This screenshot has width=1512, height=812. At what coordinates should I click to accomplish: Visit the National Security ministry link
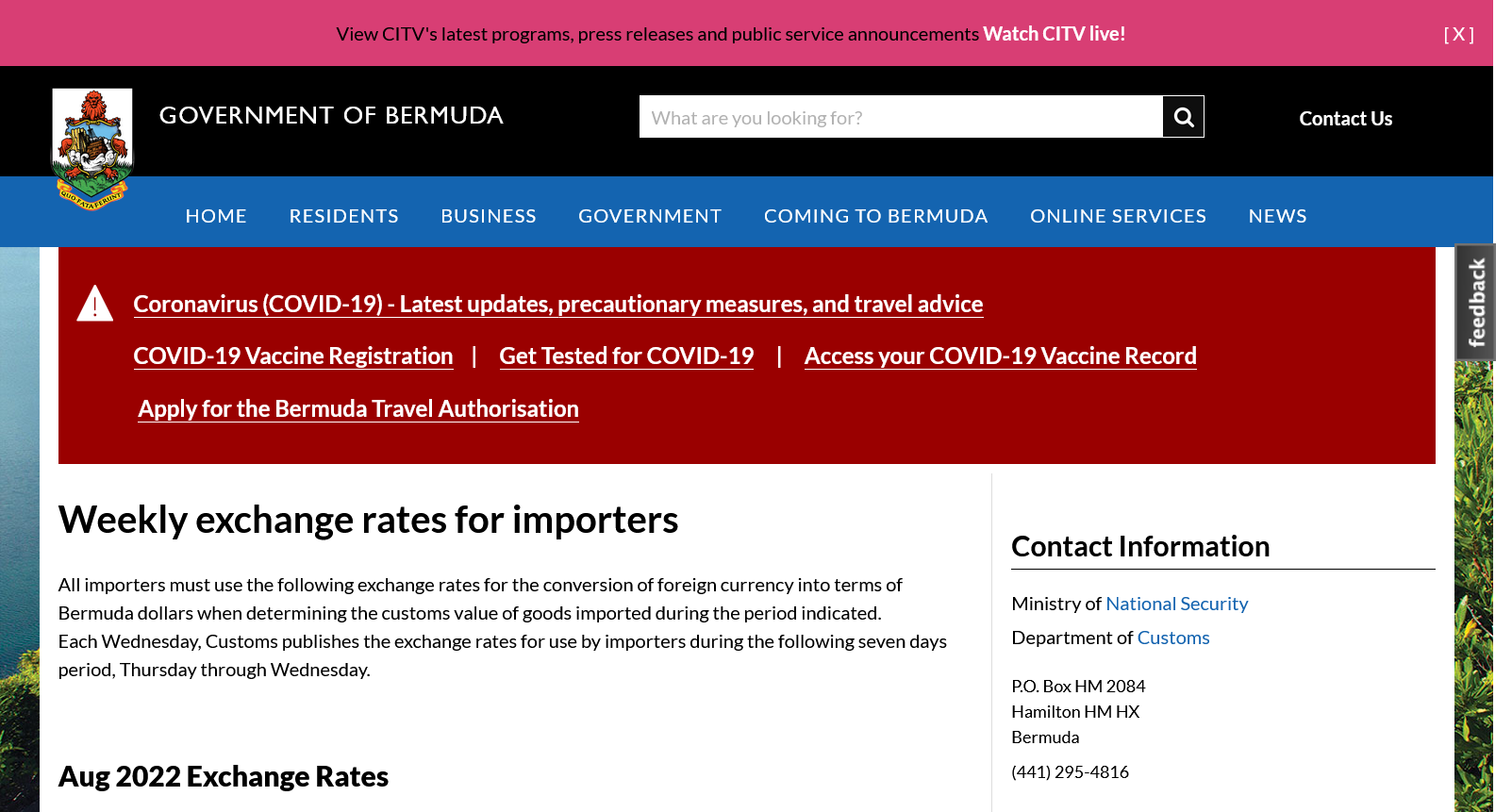(1176, 604)
